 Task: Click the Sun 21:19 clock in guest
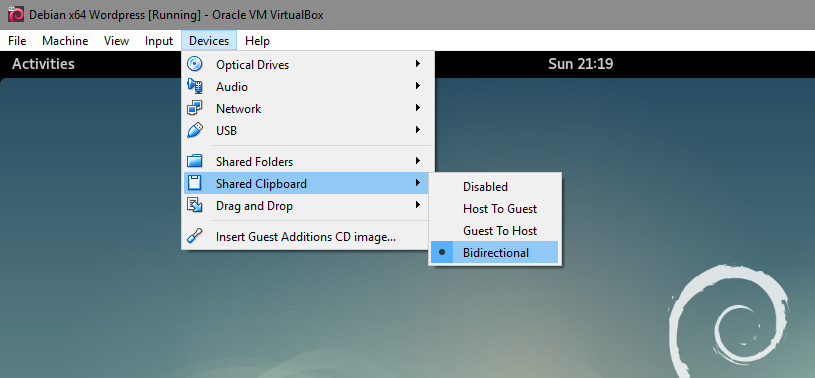point(581,64)
